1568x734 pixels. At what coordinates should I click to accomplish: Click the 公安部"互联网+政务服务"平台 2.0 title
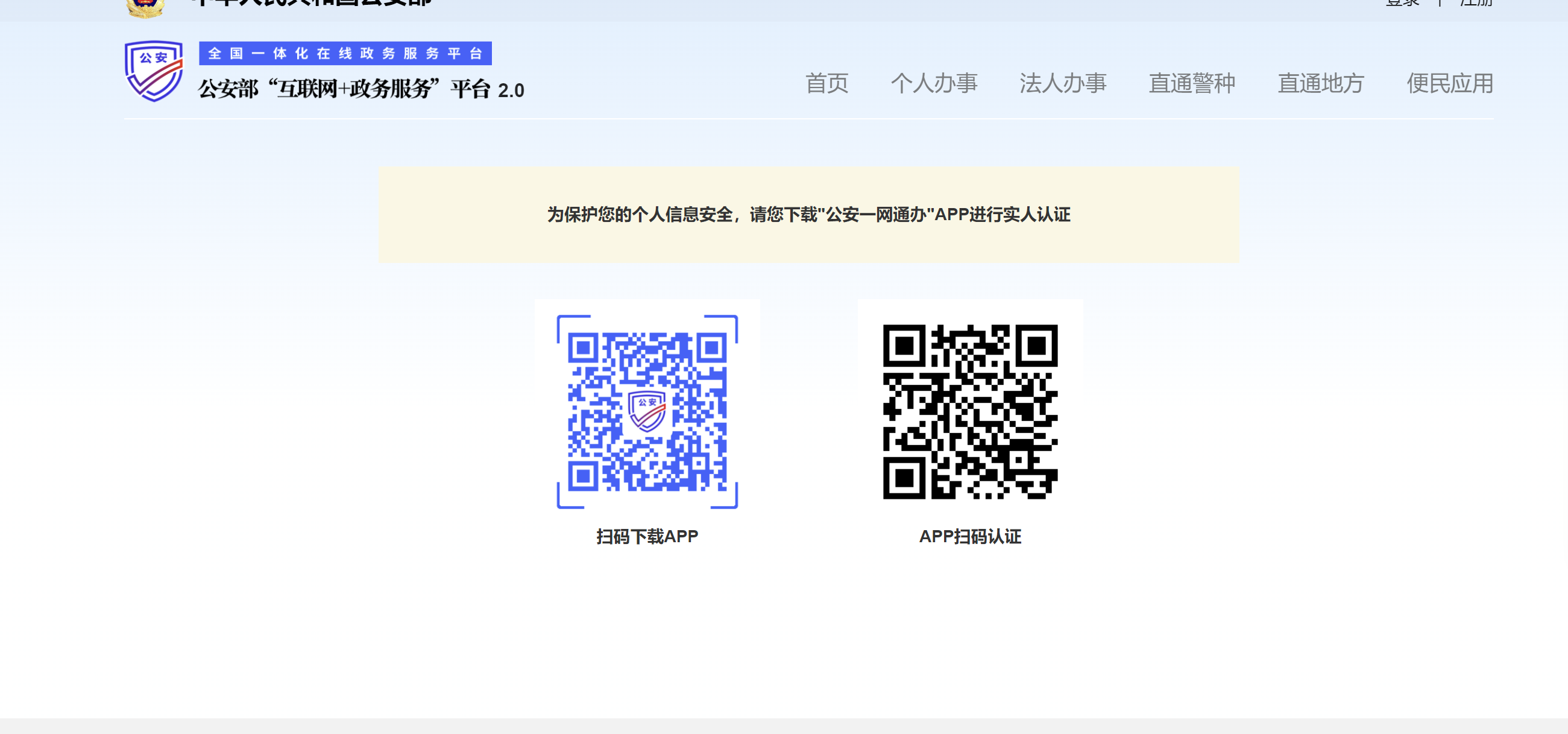tap(361, 89)
